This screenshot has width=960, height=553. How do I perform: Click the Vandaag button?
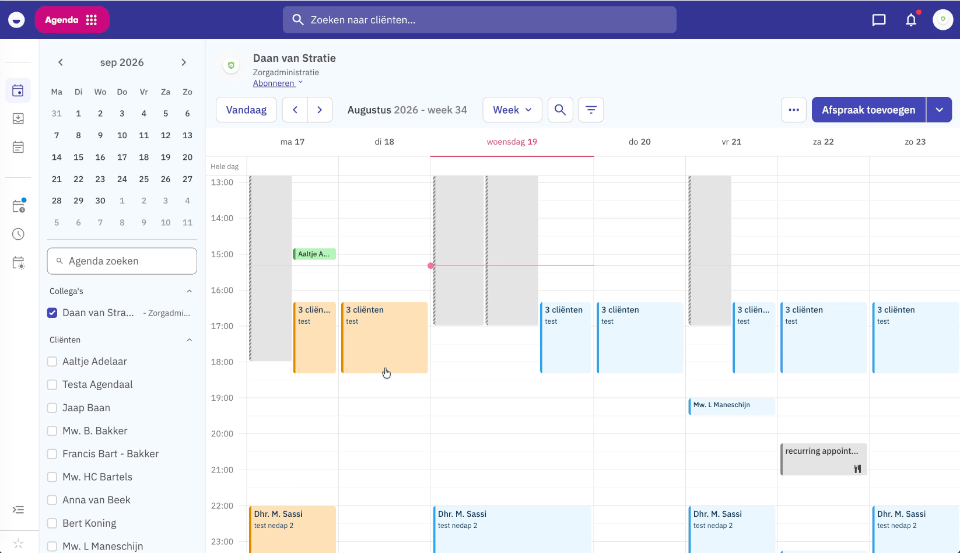tap(246, 110)
